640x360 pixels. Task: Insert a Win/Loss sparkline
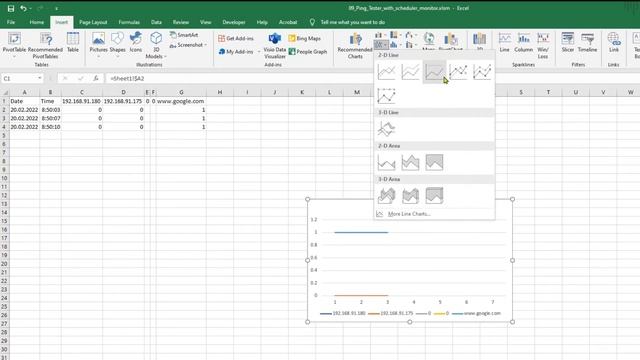pyautogui.click(x=543, y=45)
